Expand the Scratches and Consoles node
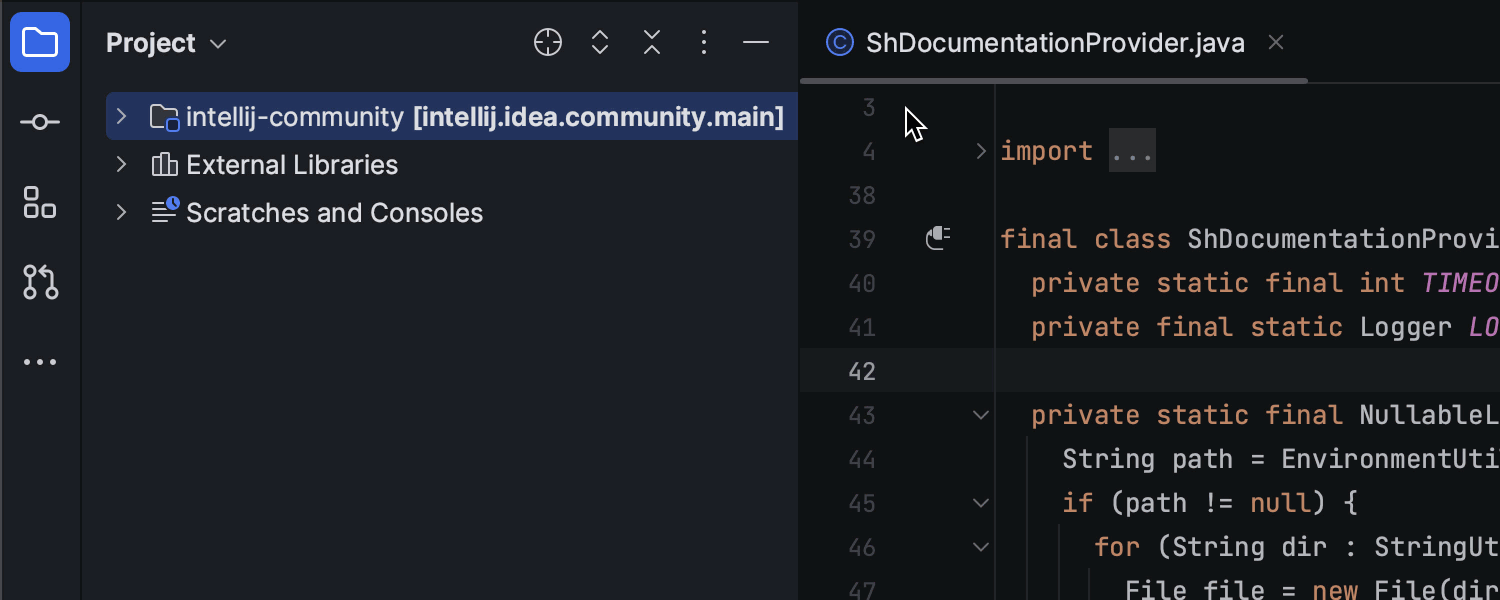The image size is (1500, 600). click(x=121, y=212)
